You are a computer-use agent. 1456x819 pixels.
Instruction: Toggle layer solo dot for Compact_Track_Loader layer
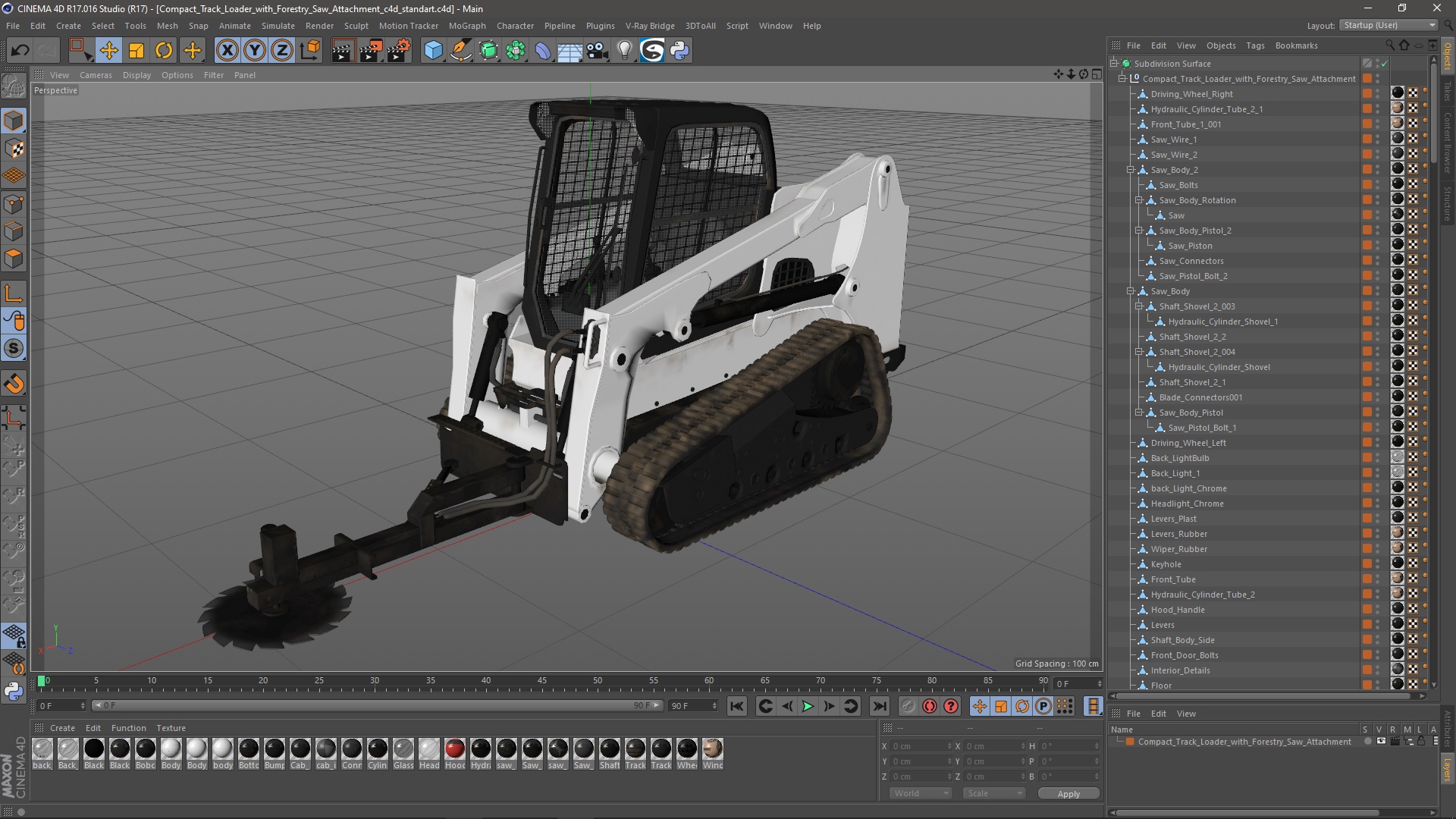tap(1367, 742)
